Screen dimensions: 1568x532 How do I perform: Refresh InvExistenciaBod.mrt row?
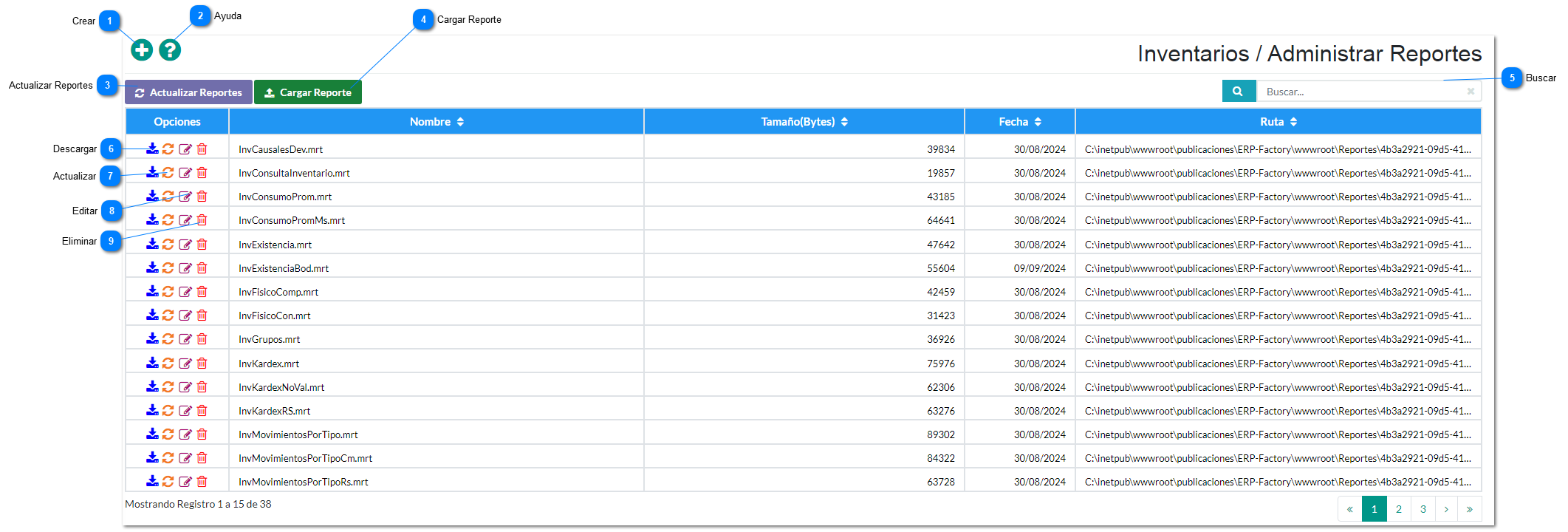pos(168,267)
